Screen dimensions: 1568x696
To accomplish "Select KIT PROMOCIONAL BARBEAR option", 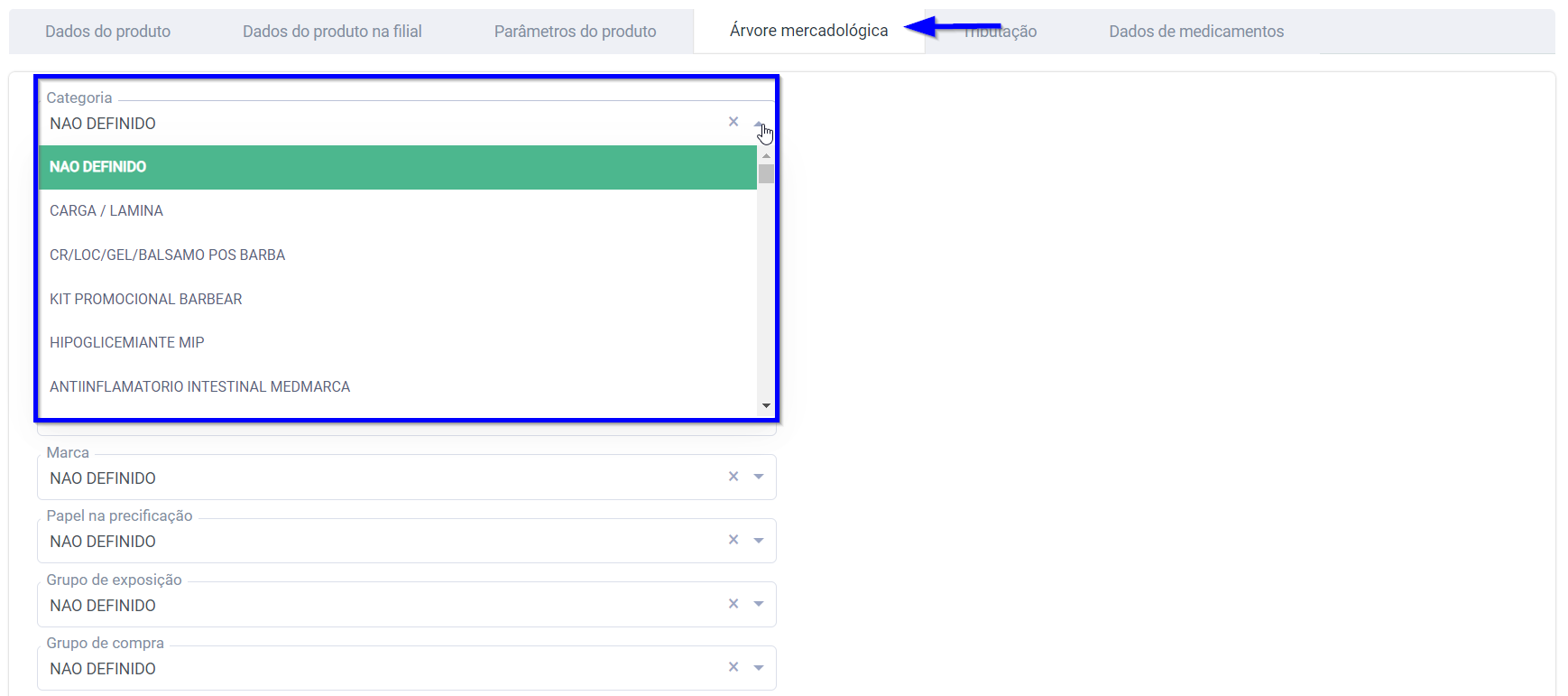I will coord(398,299).
